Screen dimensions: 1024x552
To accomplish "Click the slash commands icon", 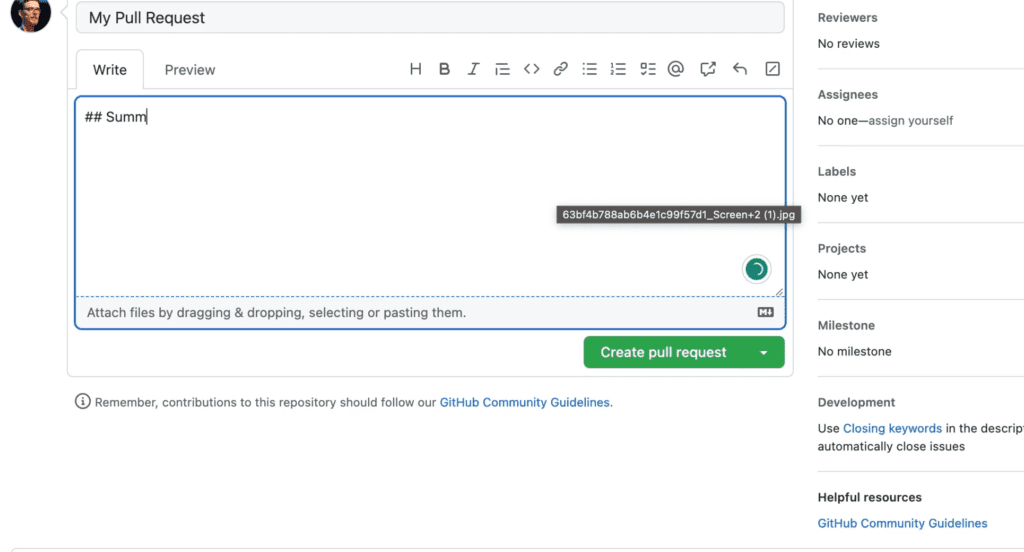I will pos(773,69).
